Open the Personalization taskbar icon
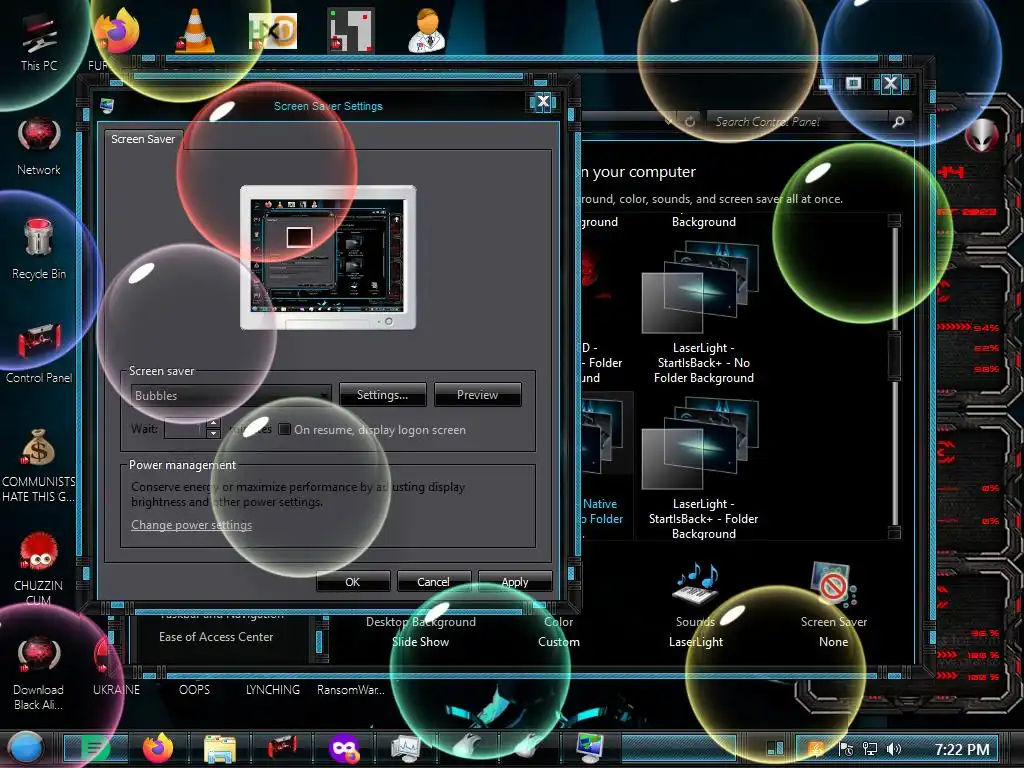The width and height of the screenshot is (1024, 768). click(590, 748)
